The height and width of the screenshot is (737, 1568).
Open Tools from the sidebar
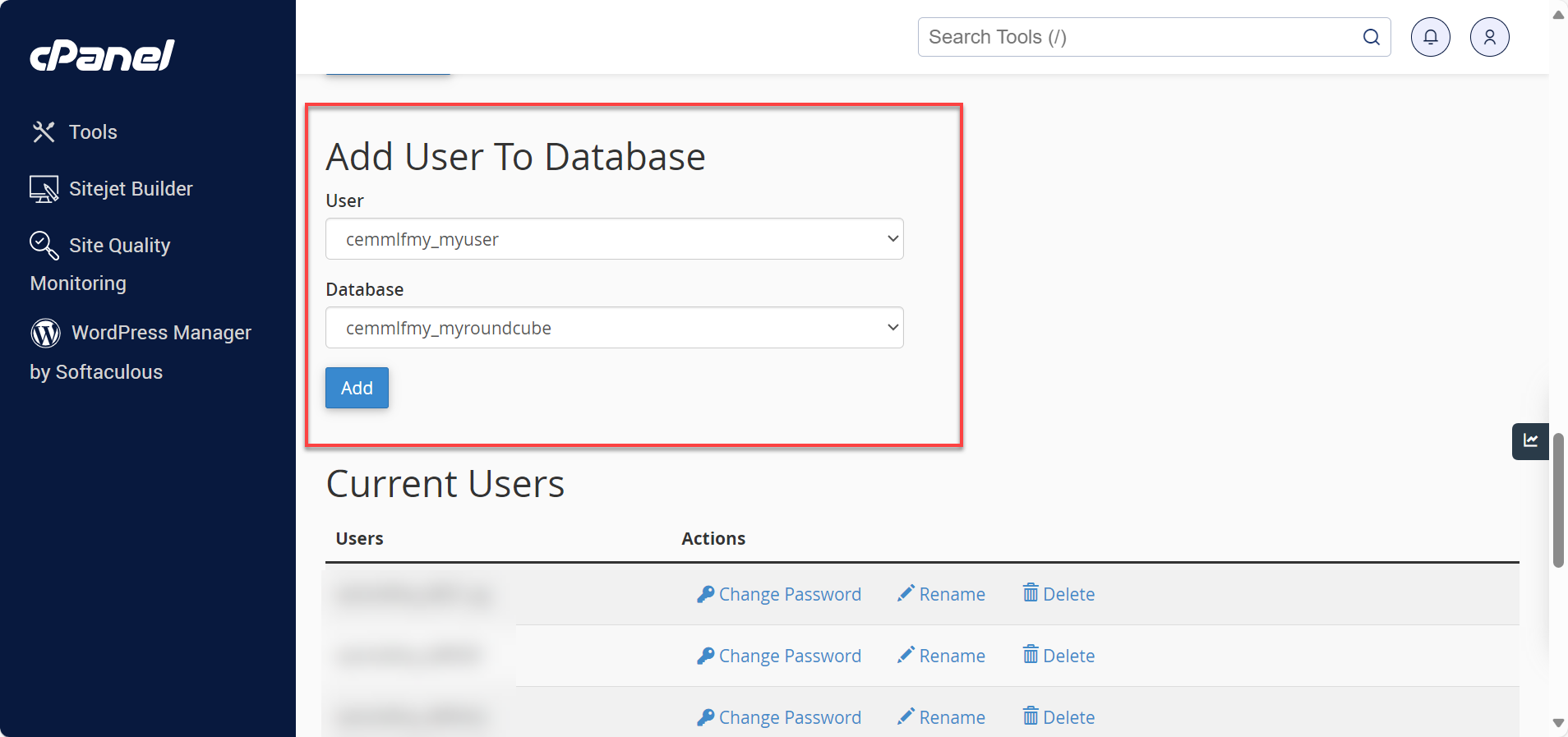pos(74,132)
